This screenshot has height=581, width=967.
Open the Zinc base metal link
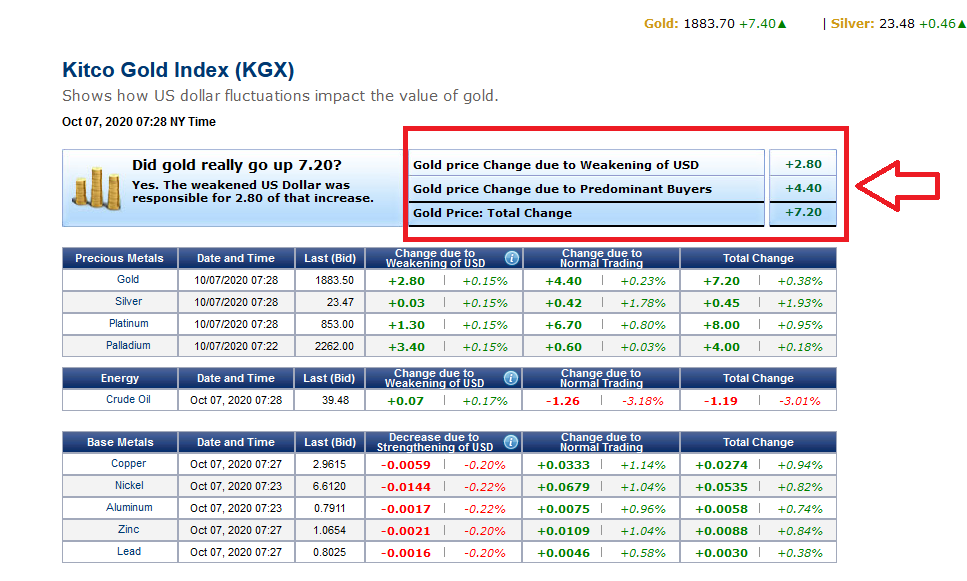128,530
